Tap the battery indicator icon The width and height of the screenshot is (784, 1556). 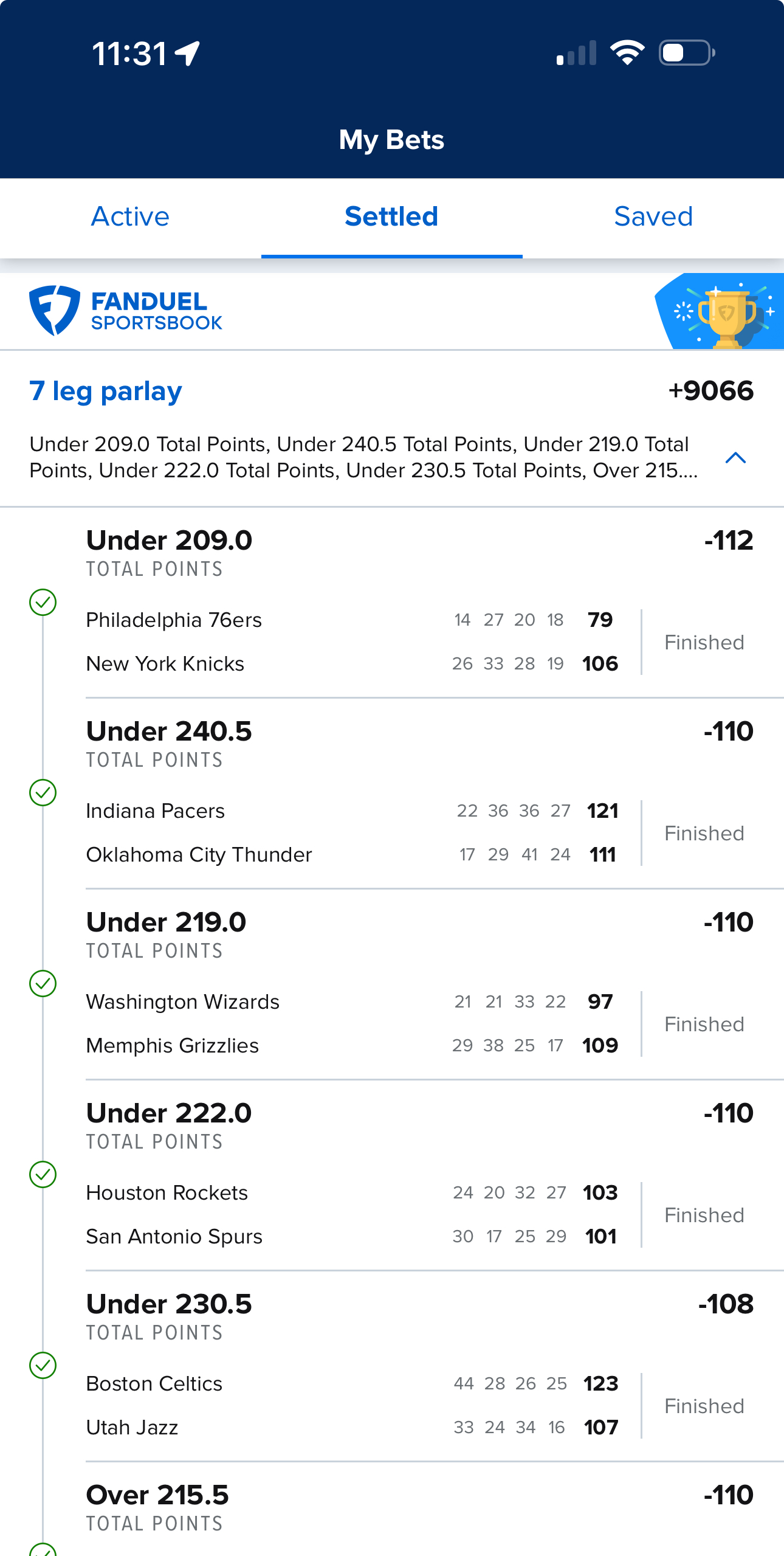(687, 53)
